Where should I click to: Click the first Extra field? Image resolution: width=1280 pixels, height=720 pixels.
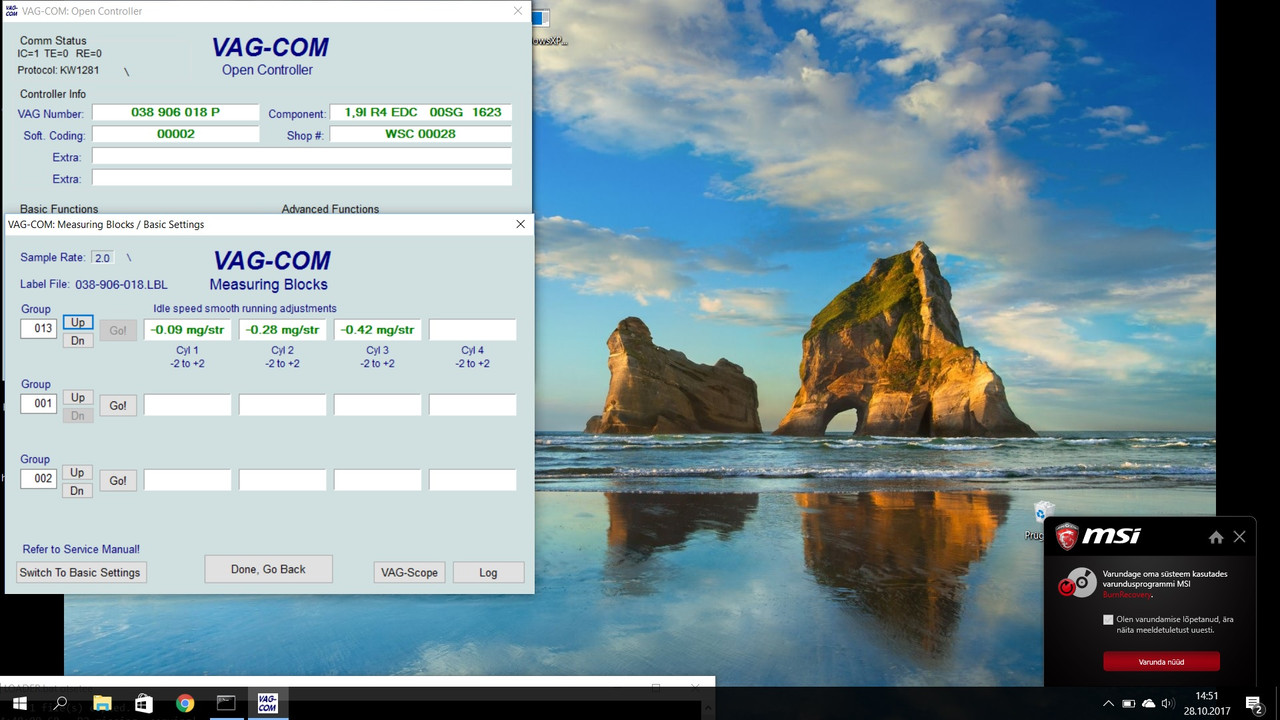coord(302,156)
